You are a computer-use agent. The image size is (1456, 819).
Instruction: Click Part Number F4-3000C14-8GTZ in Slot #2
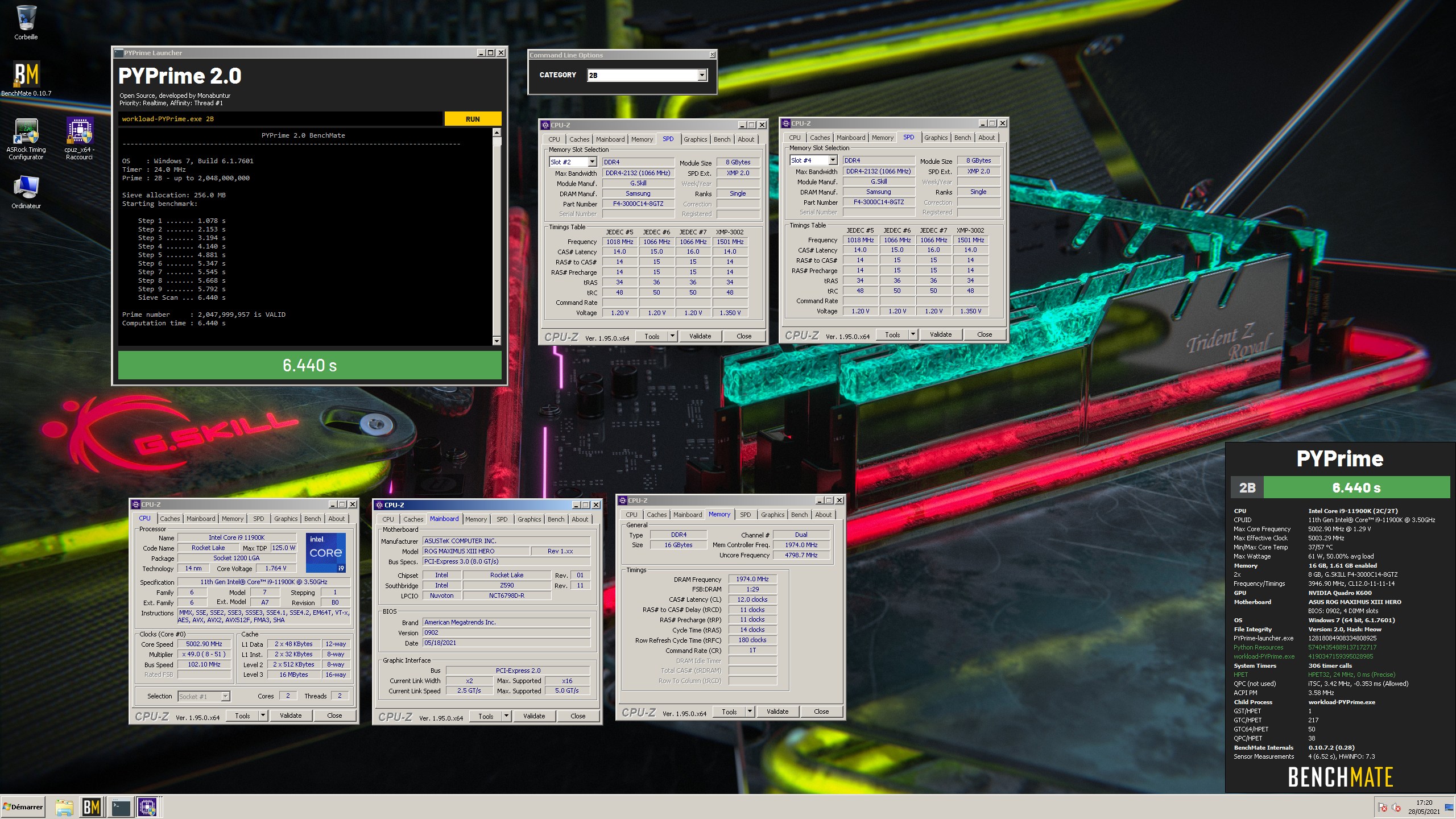[638, 204]
